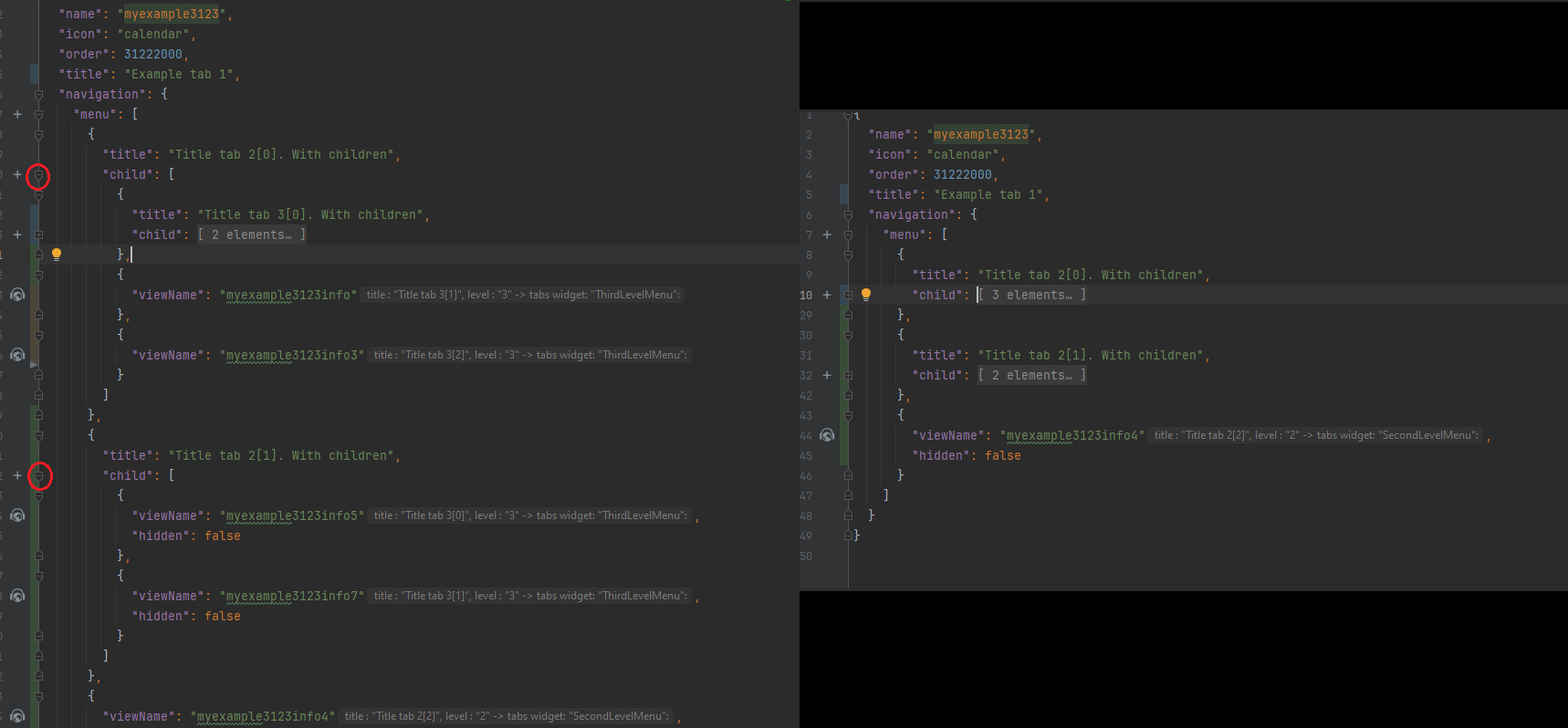The height and width of the screenshot is (728, 1568).
Task: Click navigation gutter icon for myexample3123info line
Action: tap(17, 295)
